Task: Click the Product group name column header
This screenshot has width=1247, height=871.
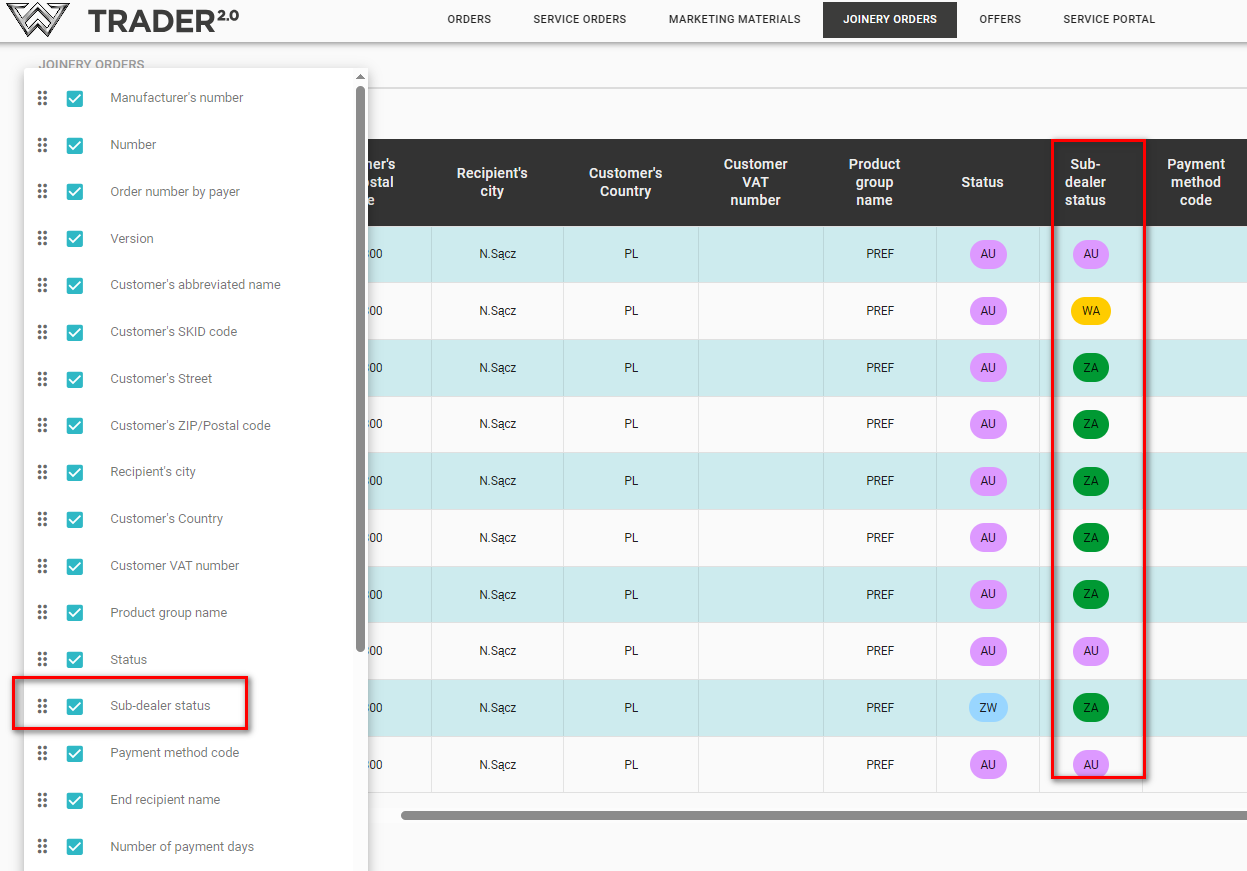Action: click(x=874, y=182)
